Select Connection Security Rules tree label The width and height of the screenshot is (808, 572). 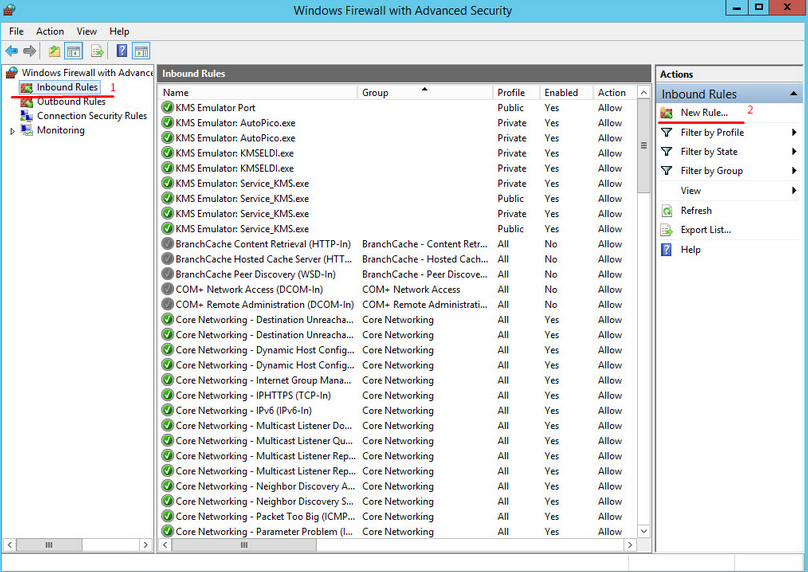(92, 115)
